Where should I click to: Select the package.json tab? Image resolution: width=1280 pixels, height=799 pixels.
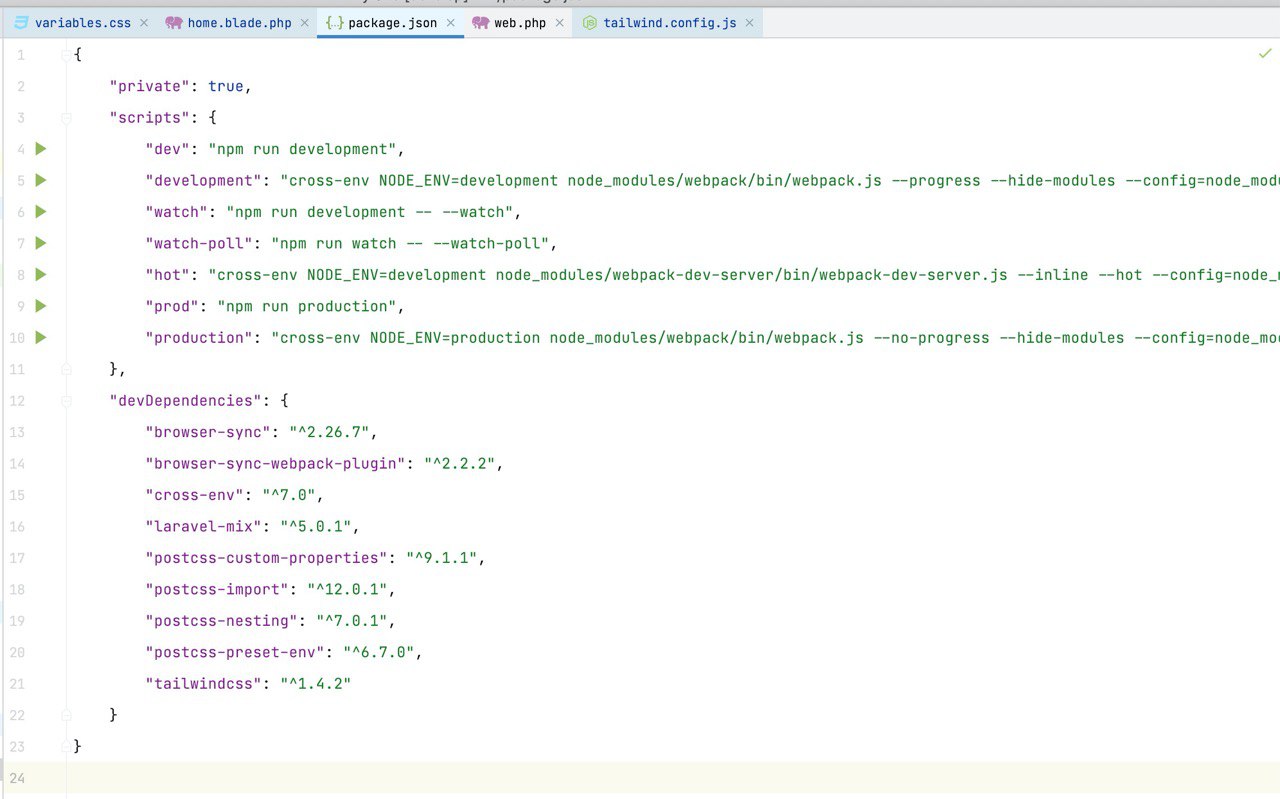(x=392, y=22)
